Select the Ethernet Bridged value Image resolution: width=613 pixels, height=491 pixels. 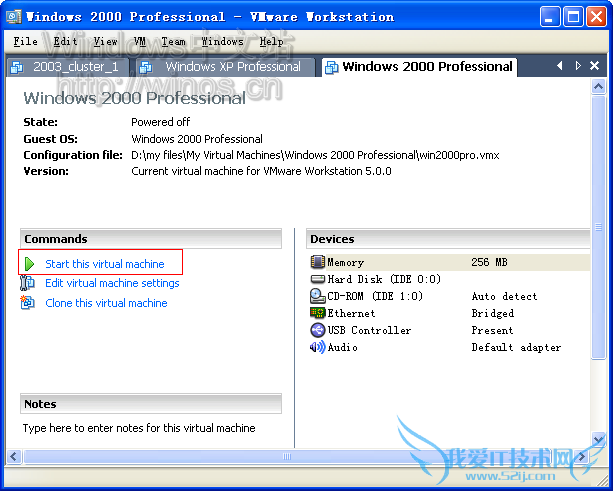coord(493,313)
